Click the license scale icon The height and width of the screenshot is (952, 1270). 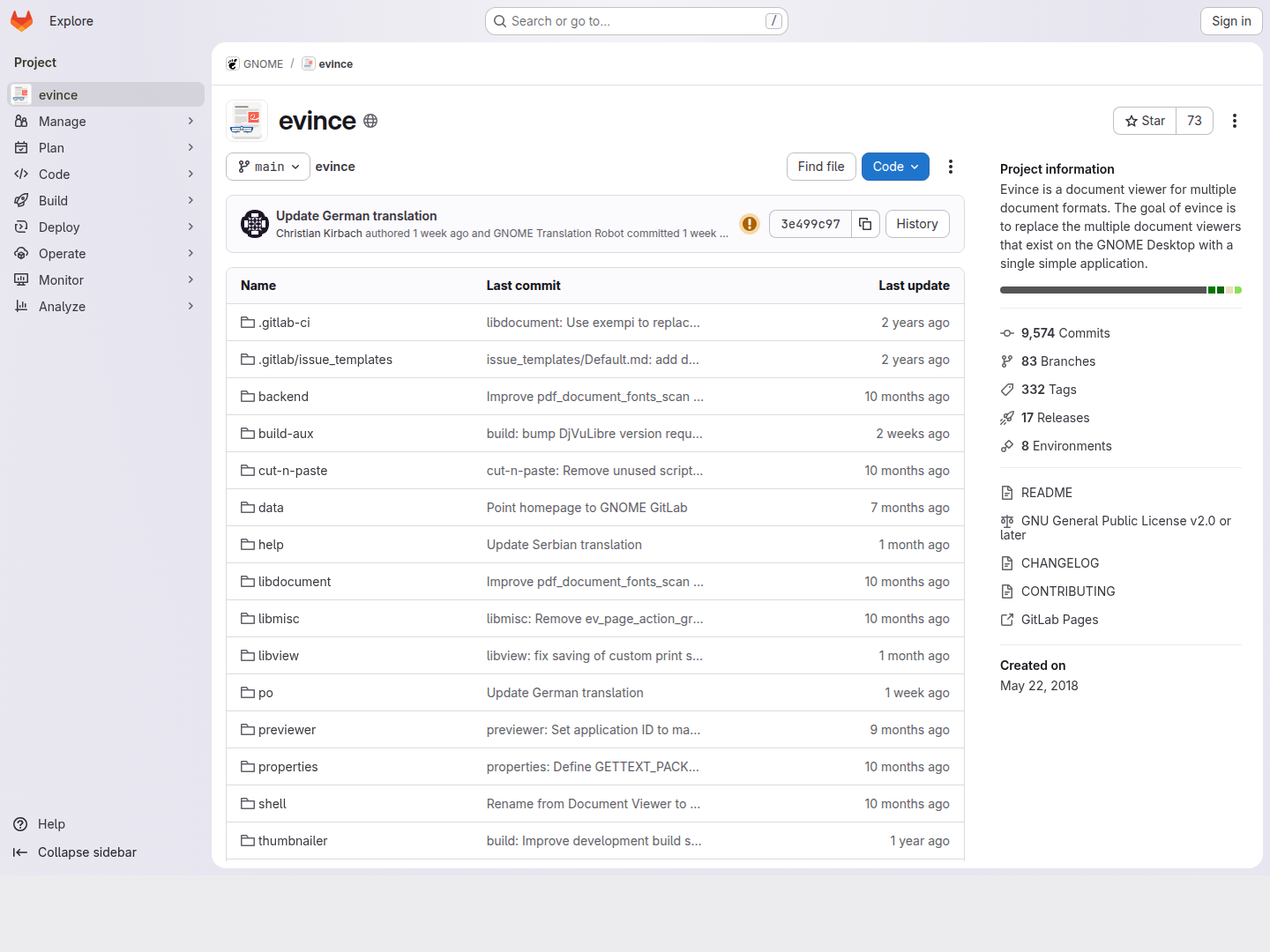click(1007, 521)
